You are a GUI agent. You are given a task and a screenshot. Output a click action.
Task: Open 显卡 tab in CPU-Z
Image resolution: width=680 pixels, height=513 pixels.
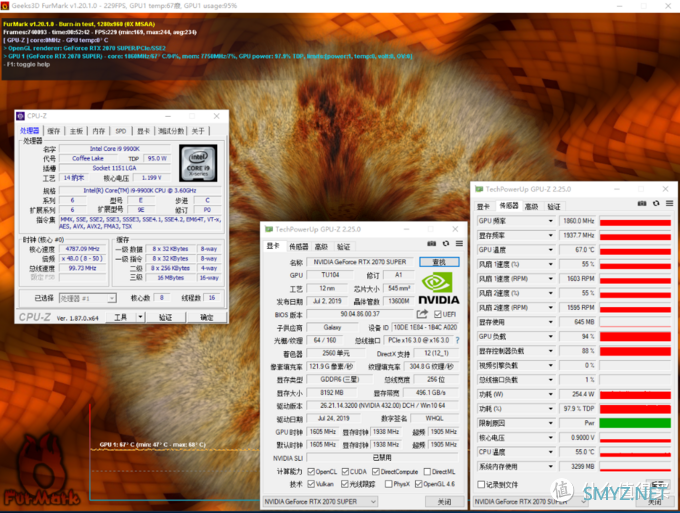click(x=144, y=131)
